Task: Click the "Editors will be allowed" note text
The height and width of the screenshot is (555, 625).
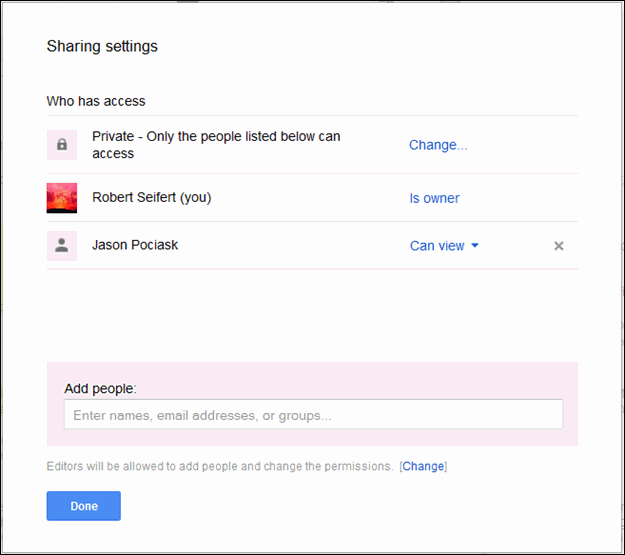Action: pyautogui.click(x=219, y=466)
